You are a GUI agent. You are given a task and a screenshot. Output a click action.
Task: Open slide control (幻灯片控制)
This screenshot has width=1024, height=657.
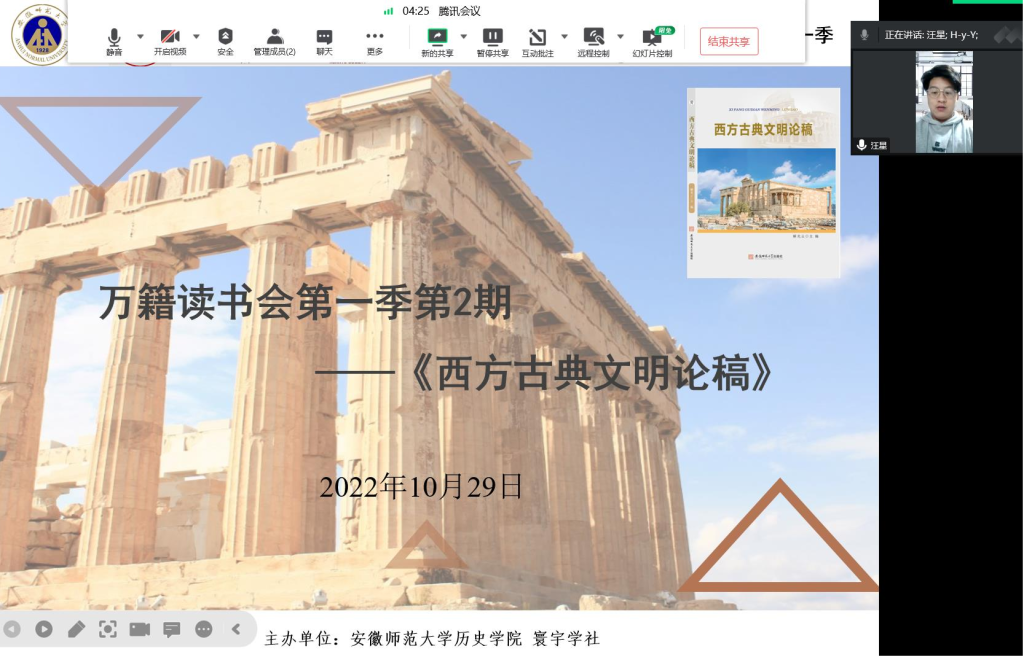[652, 41]
